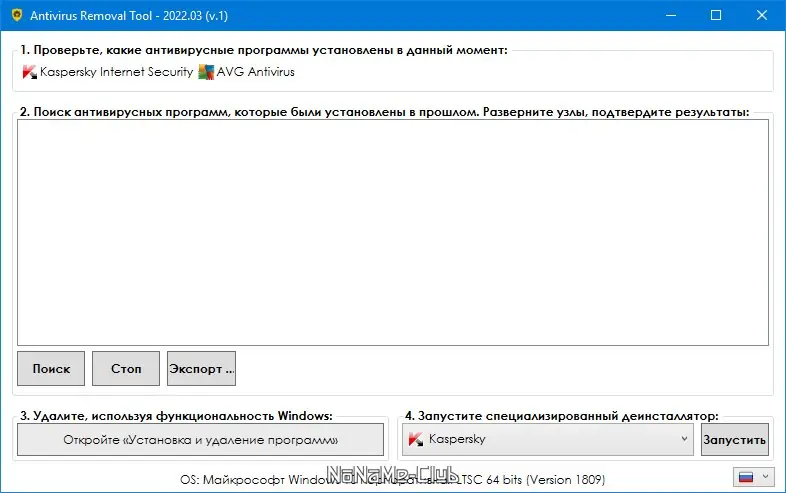Click the app shield icon in title bar
Viewport: 786px width, 493px height.
pos(17,15)
